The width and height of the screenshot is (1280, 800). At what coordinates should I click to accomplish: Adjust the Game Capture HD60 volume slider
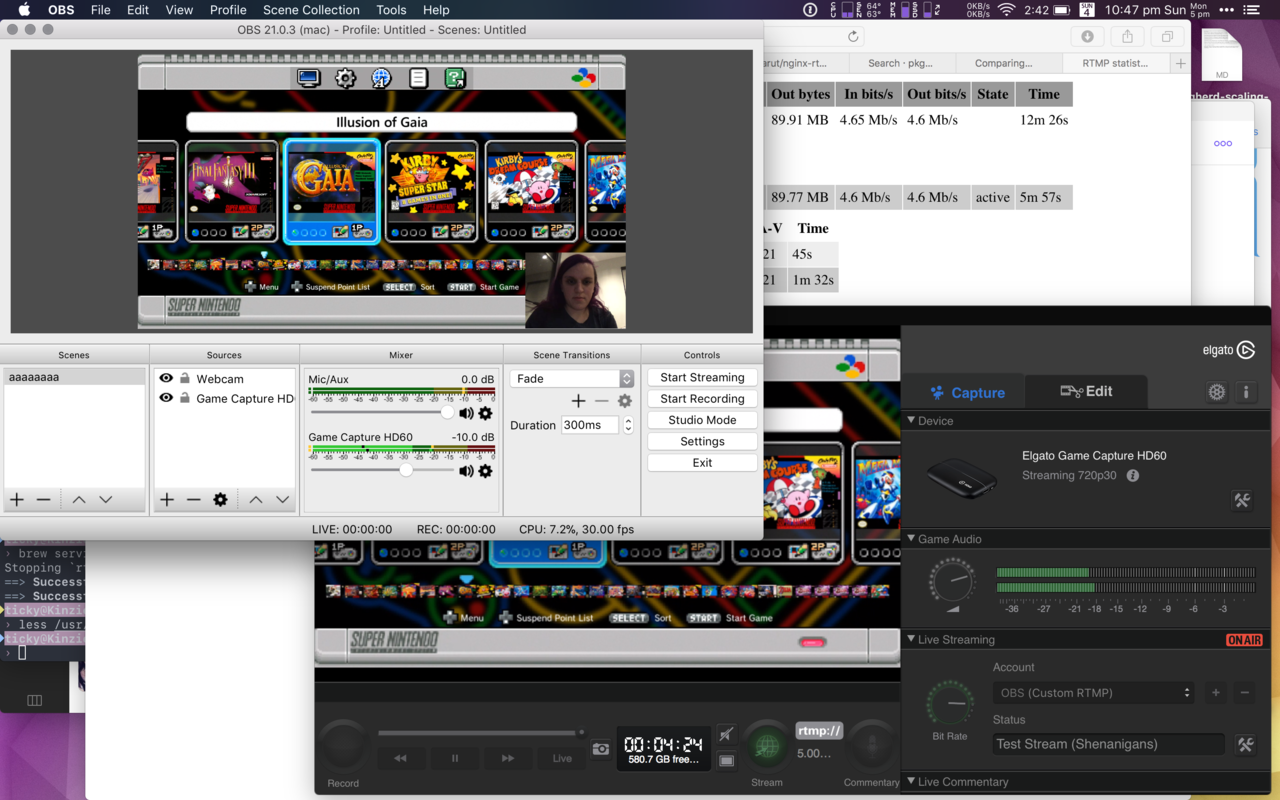click(x=406, y=470)
